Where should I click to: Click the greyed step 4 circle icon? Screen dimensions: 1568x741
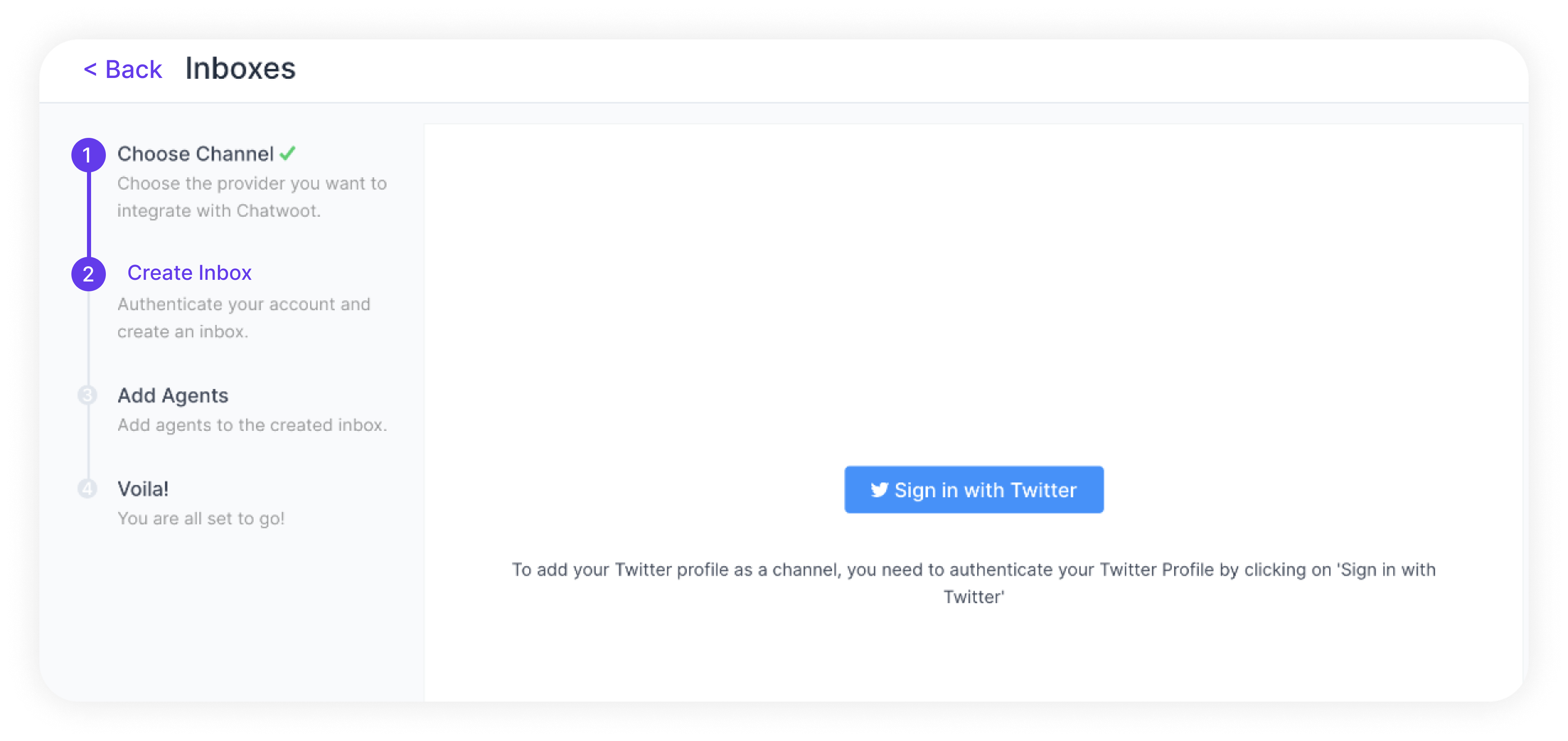click(x=88, y=488)
